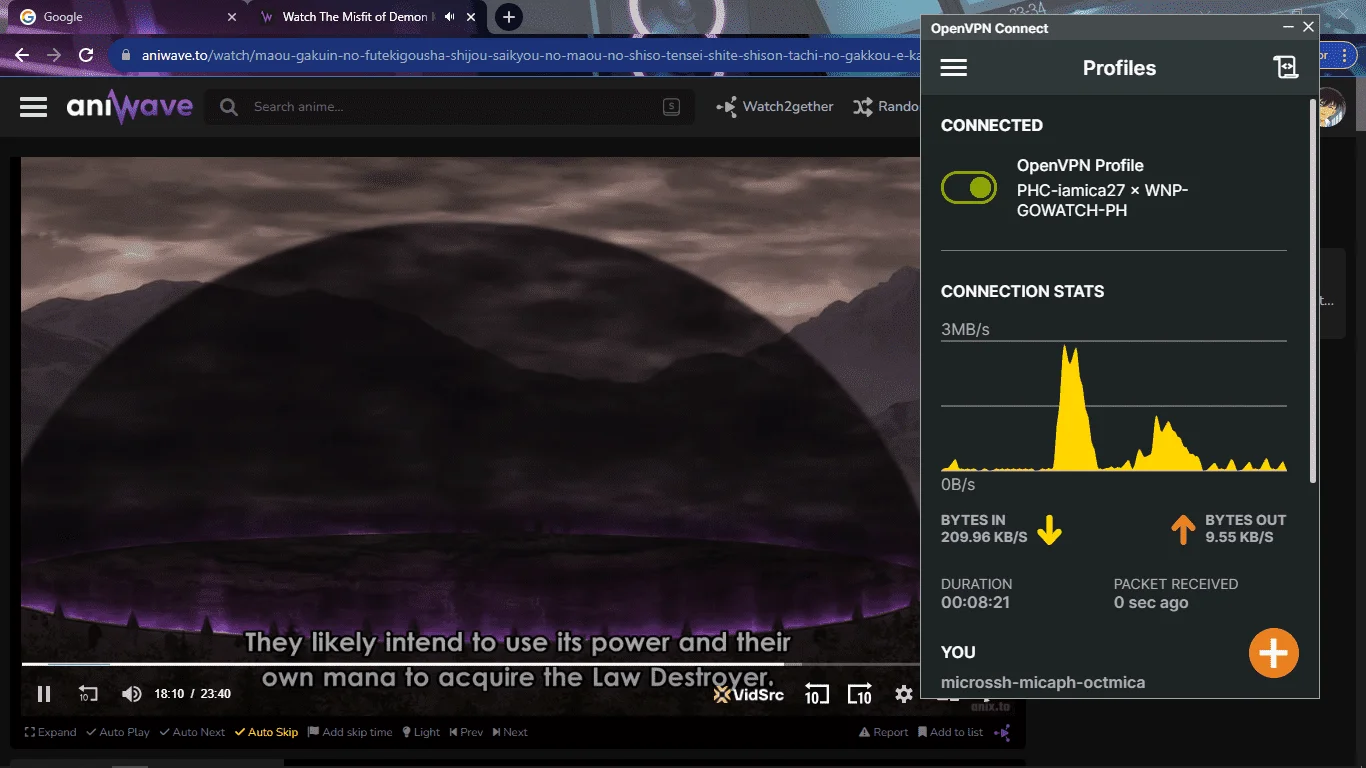1366x768 pixels.
Task: Select the PHC-iamica27 profile name text
Action: 1102,200
